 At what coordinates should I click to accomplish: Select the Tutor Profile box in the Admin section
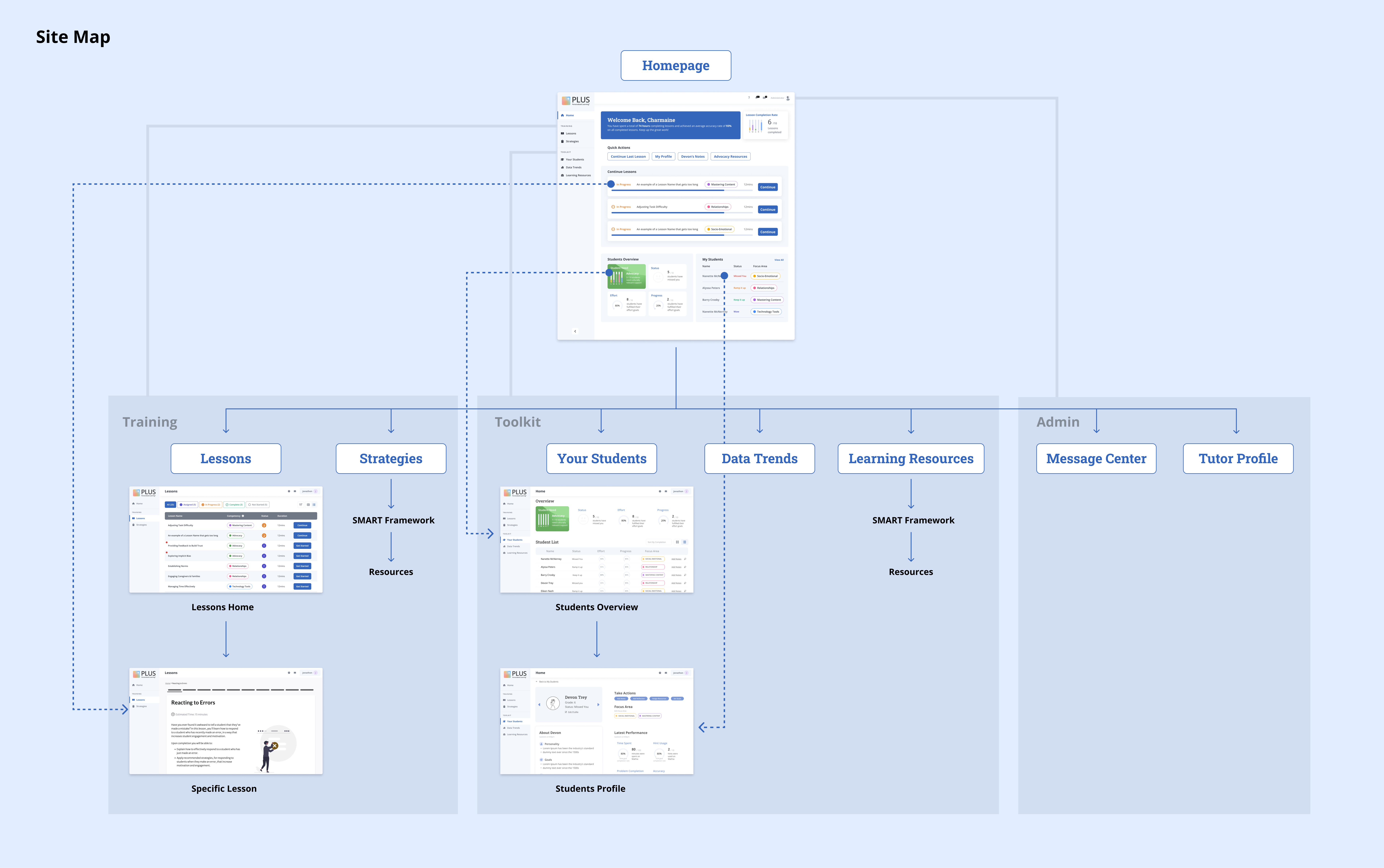point(1238,459)
